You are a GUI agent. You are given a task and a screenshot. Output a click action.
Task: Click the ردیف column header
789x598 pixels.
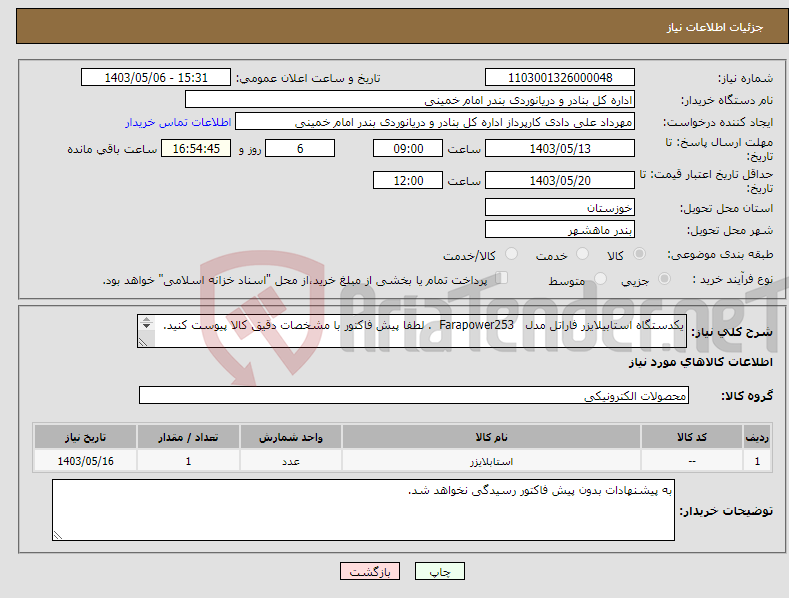(757, 437)
